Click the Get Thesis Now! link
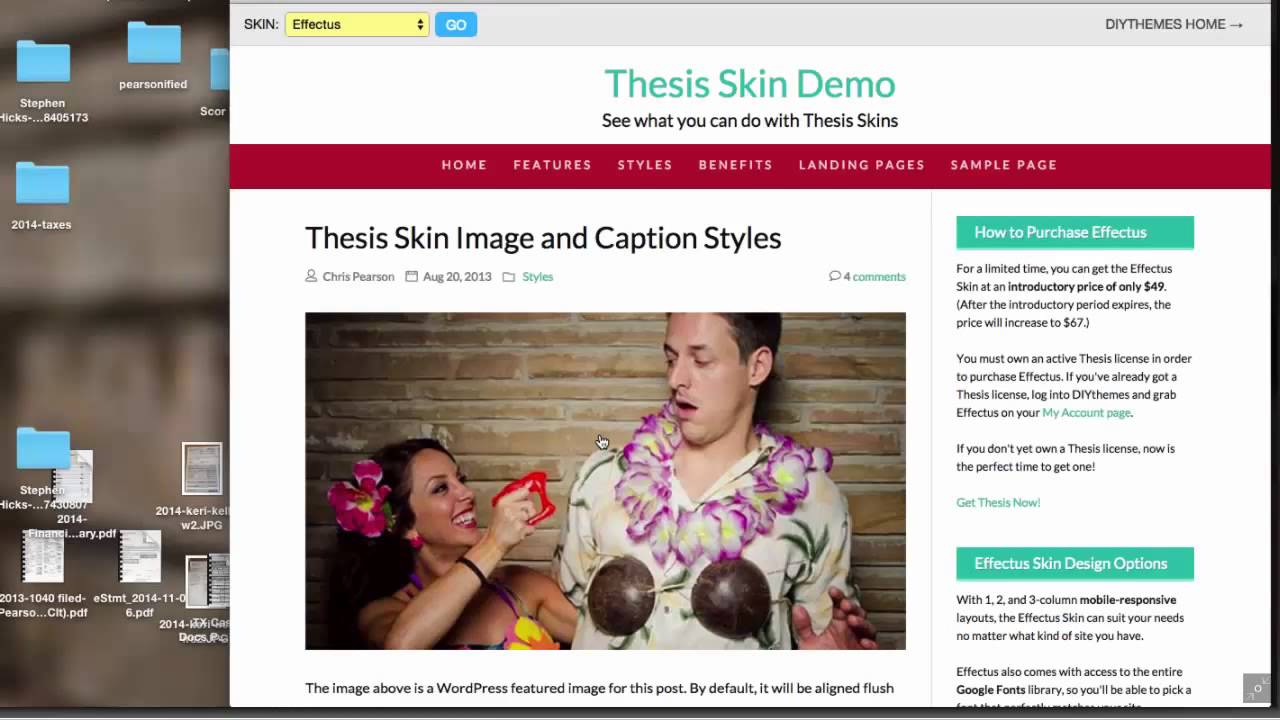1280x720 pixels. coord(998,503)
